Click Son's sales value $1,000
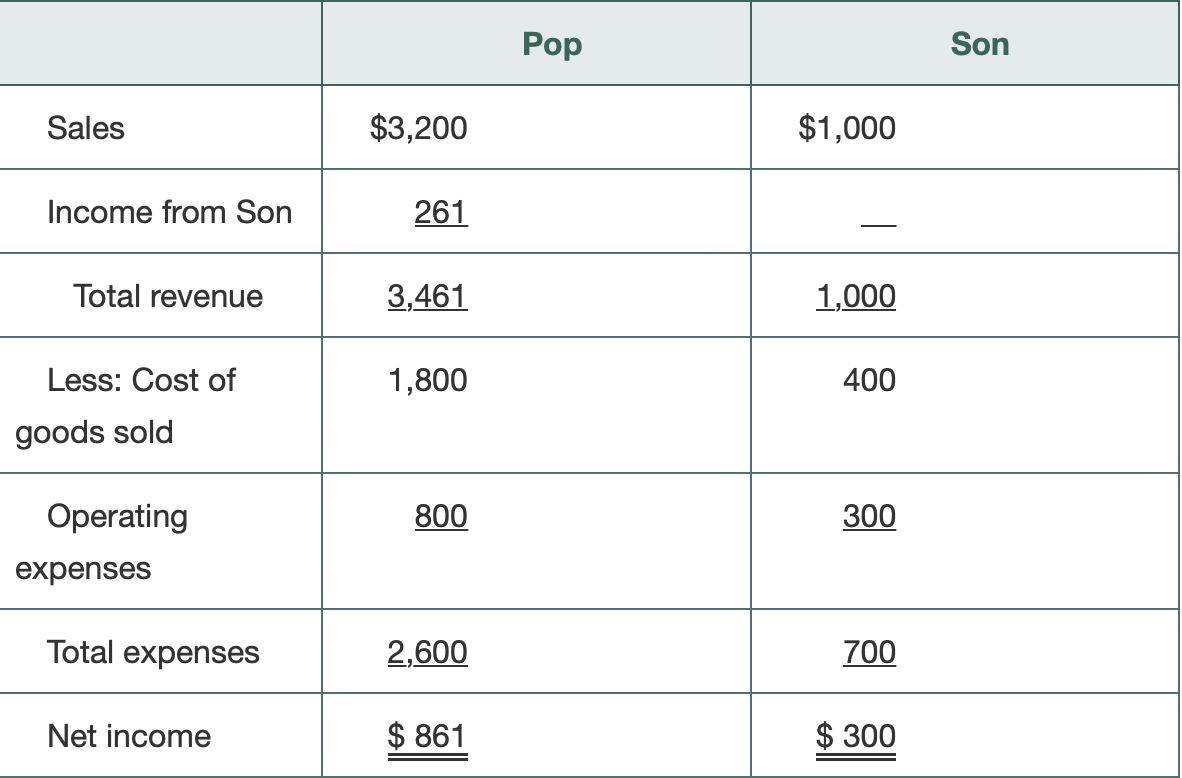Image resolution: width=1182 pixels, height=778 pixels. [x=847, y=127]
